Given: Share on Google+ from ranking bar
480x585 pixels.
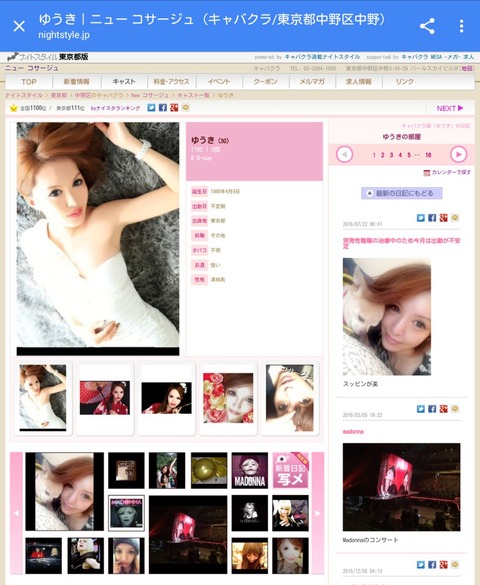Looking at the screenshot, I should click(174, 107).
